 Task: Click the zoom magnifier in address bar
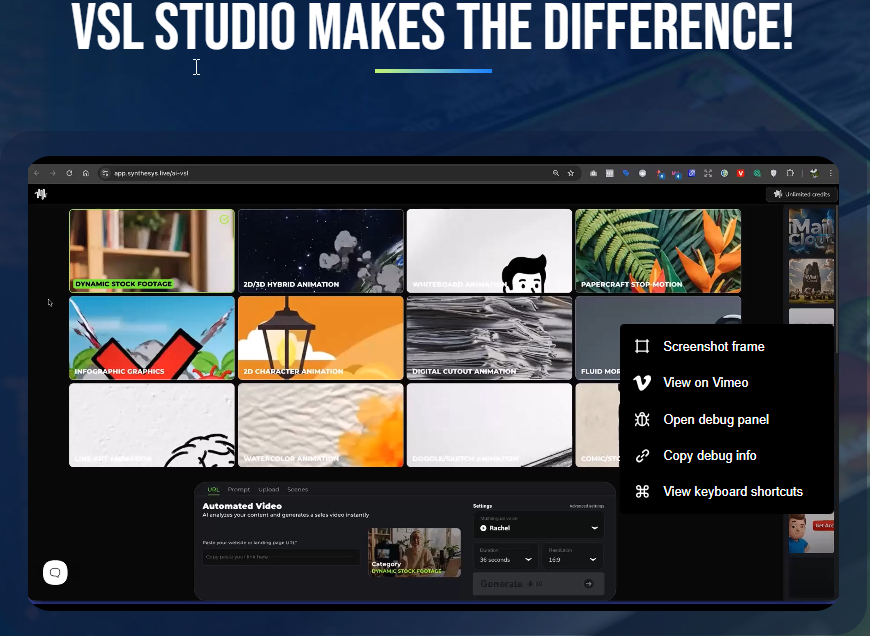point(555,173)
